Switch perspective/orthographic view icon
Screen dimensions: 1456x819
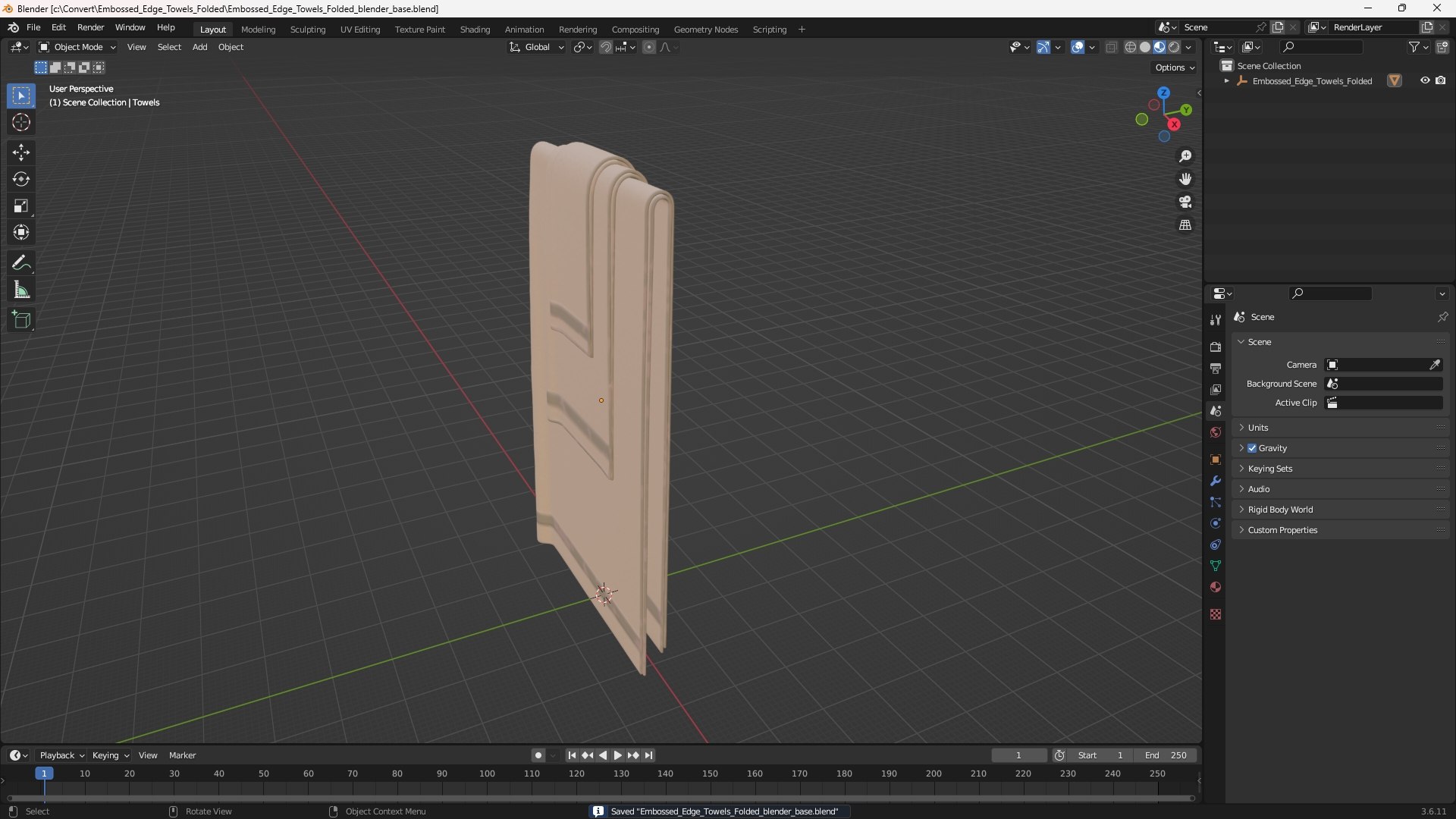1185,225
